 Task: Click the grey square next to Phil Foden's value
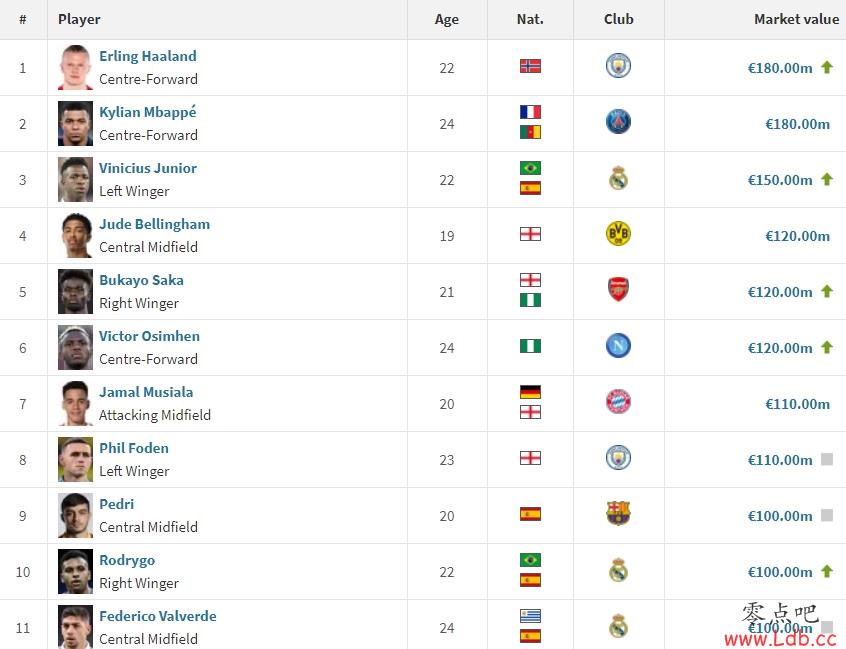[827, 459]
